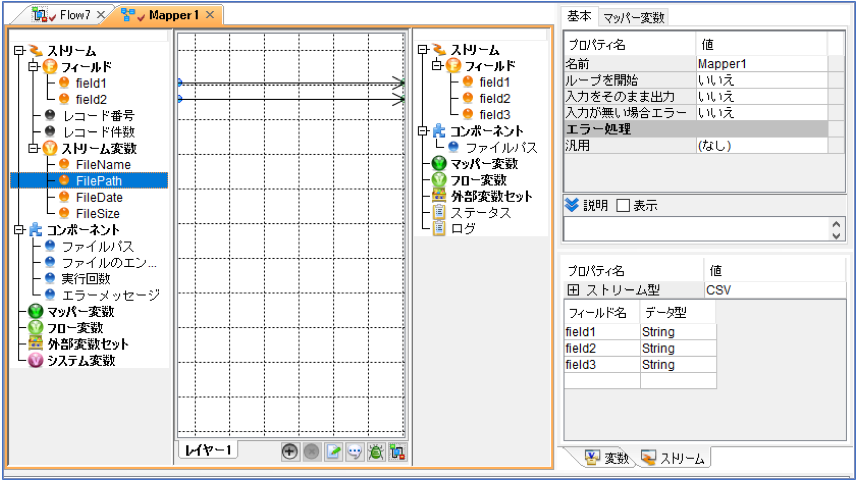Click the green bug debug icon
The height and width of the screenshot is (480, 857).
[x=376, y=452]
